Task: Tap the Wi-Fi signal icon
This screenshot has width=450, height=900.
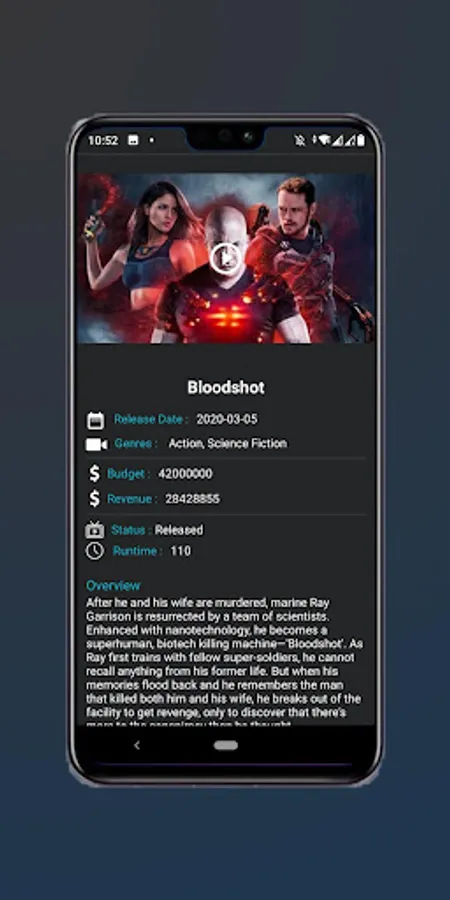Action: [324, 140]
